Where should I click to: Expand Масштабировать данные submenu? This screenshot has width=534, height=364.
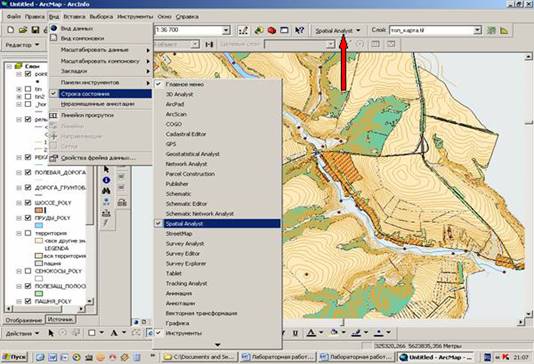[100, 50]
